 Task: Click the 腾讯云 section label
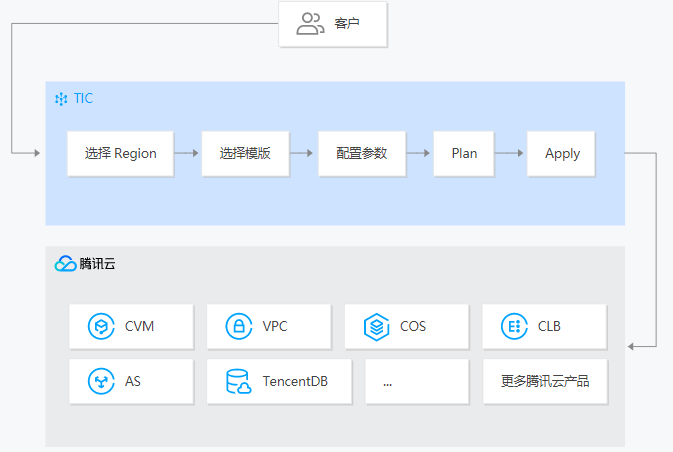click(x=97, y=264)
